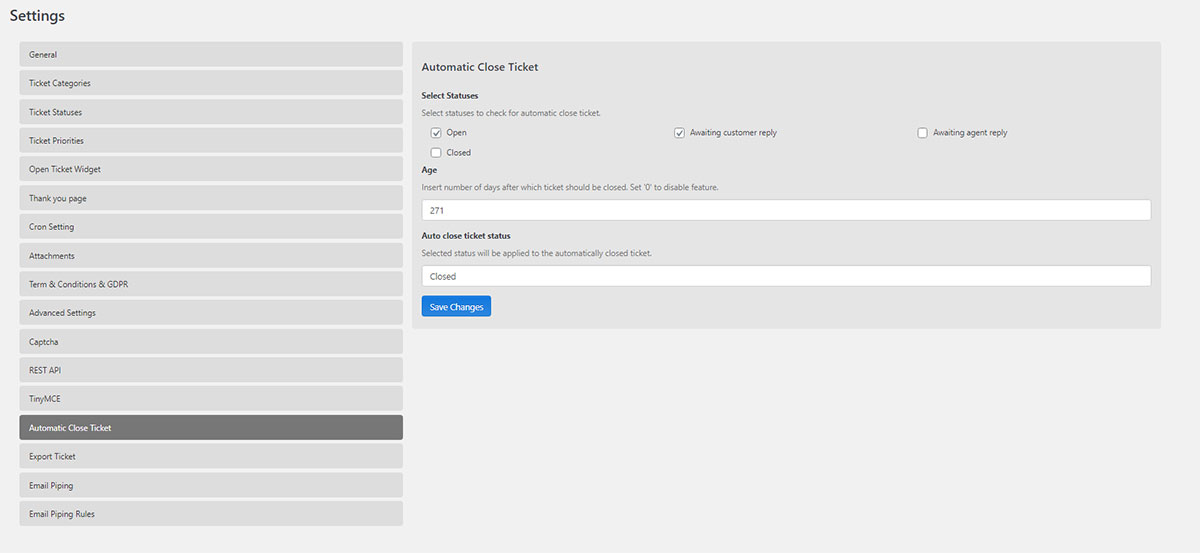Click the Select Statuses label
Screen dimensions: 1200x553
(450, 96)
